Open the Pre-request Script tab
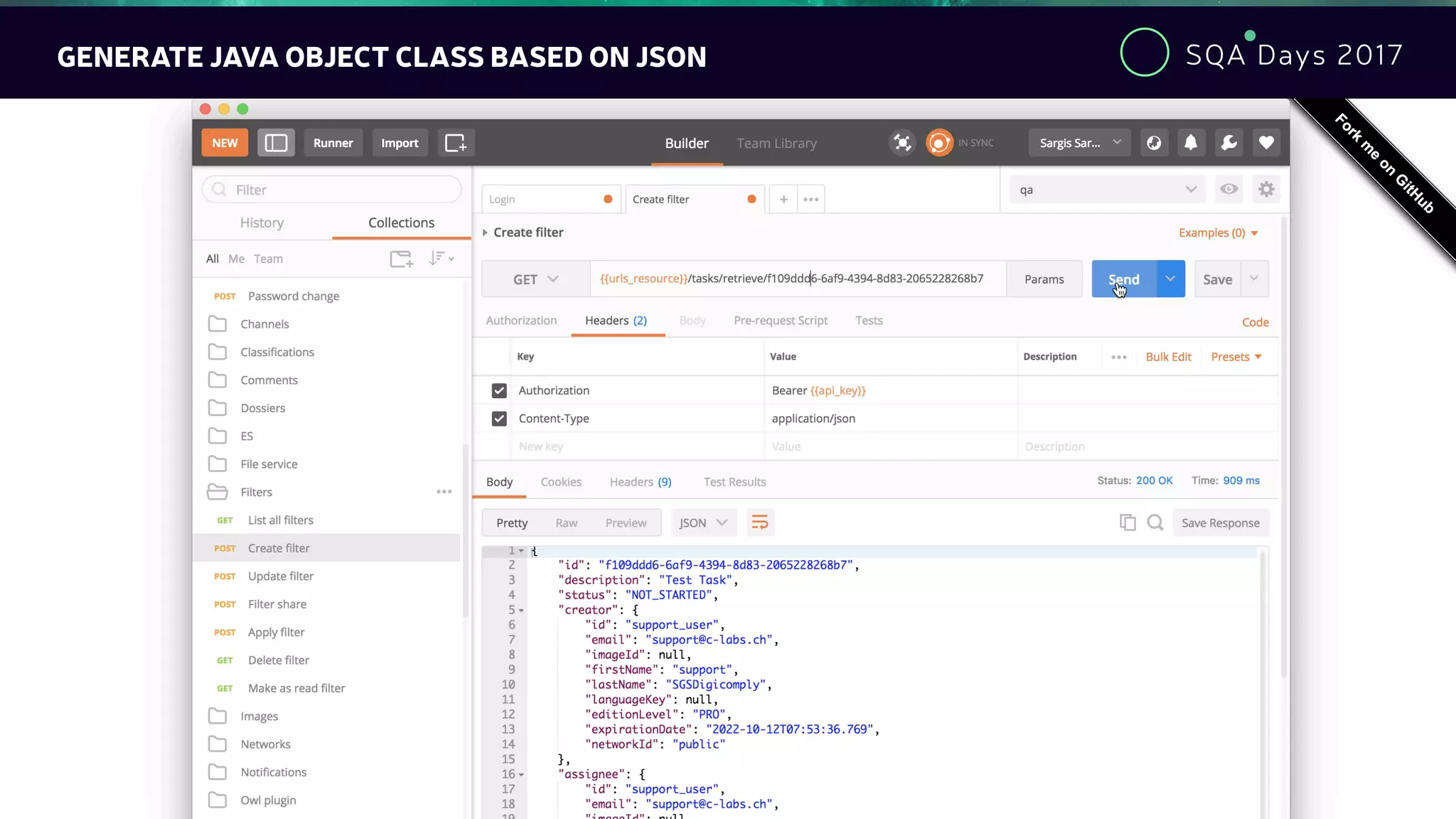 coord(781,321)
